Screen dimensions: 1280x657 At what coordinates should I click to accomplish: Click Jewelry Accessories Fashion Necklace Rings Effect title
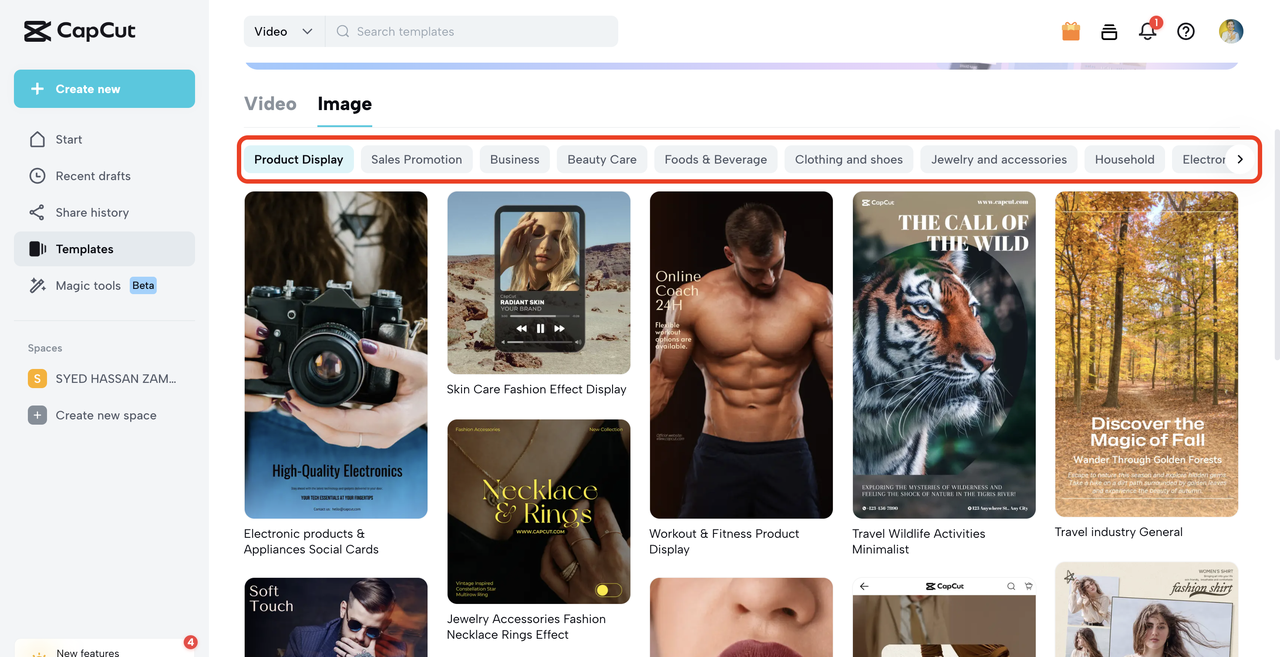(526, 626)
